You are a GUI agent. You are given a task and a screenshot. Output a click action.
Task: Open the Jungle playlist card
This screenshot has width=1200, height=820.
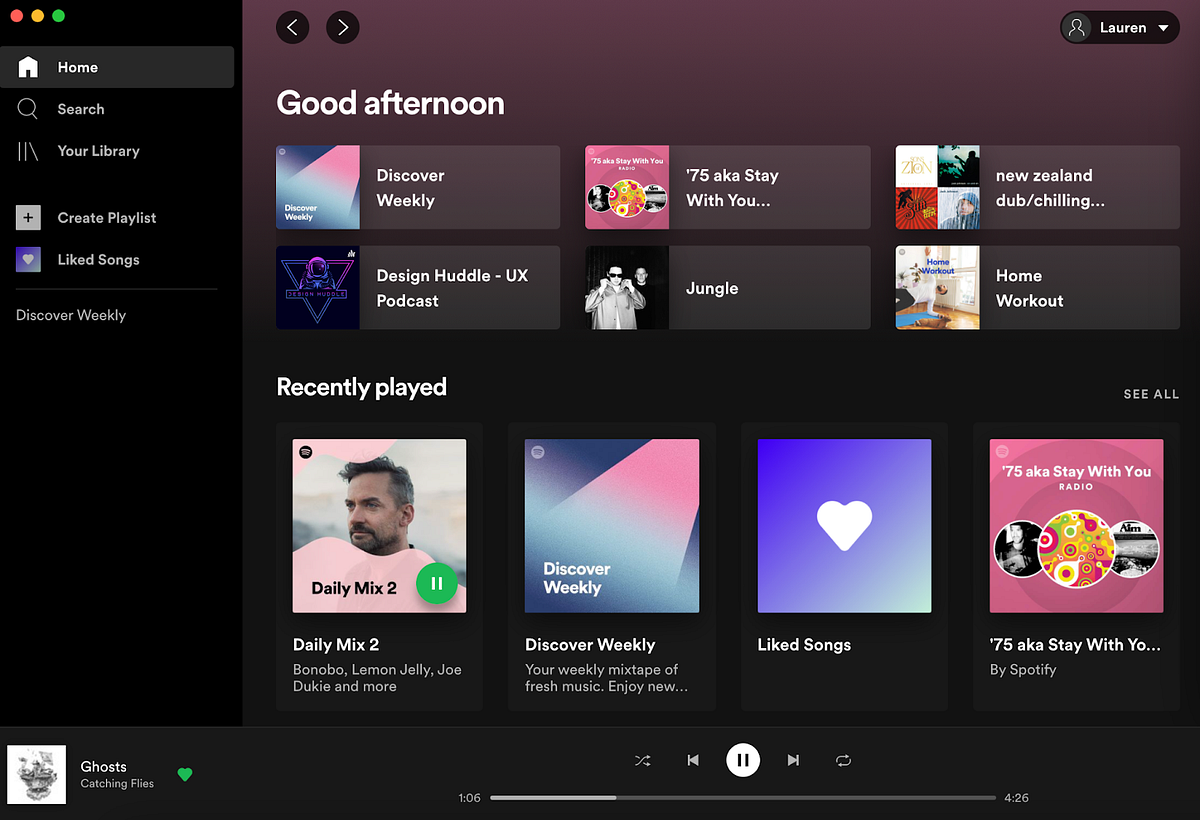[x=727, y=287]
